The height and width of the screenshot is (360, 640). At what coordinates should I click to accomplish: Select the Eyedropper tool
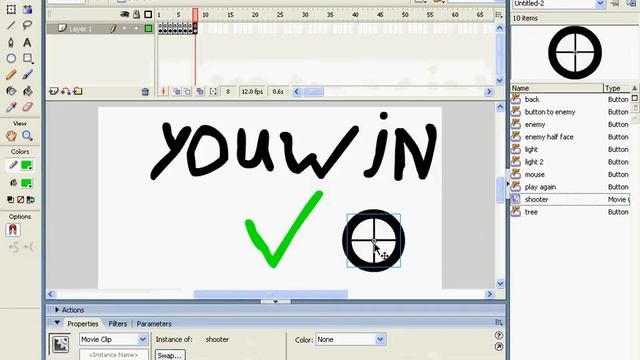[x=11, y=107]
